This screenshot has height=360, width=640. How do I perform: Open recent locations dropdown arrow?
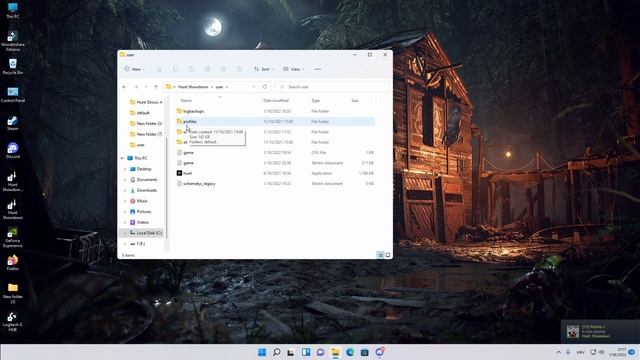click(x=146, y=87)
